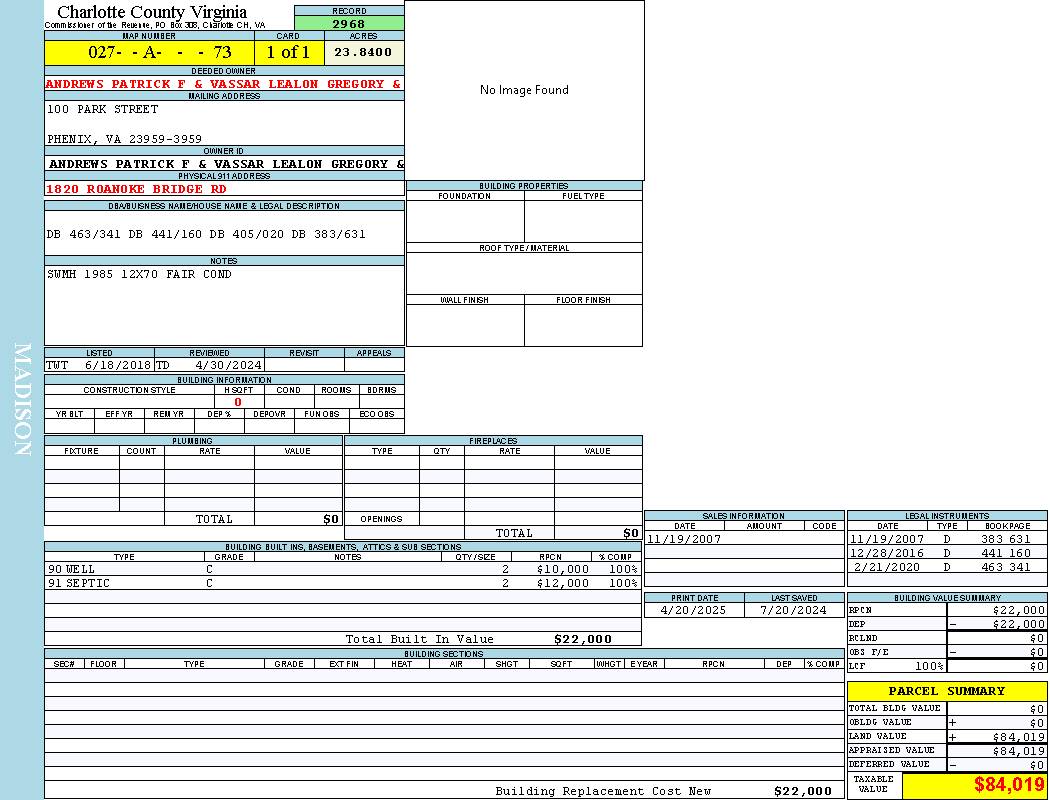The height and width of the screenshot is (800, 1050).
Task: Click the yellow Parcel Summary header
Action: 946,691
